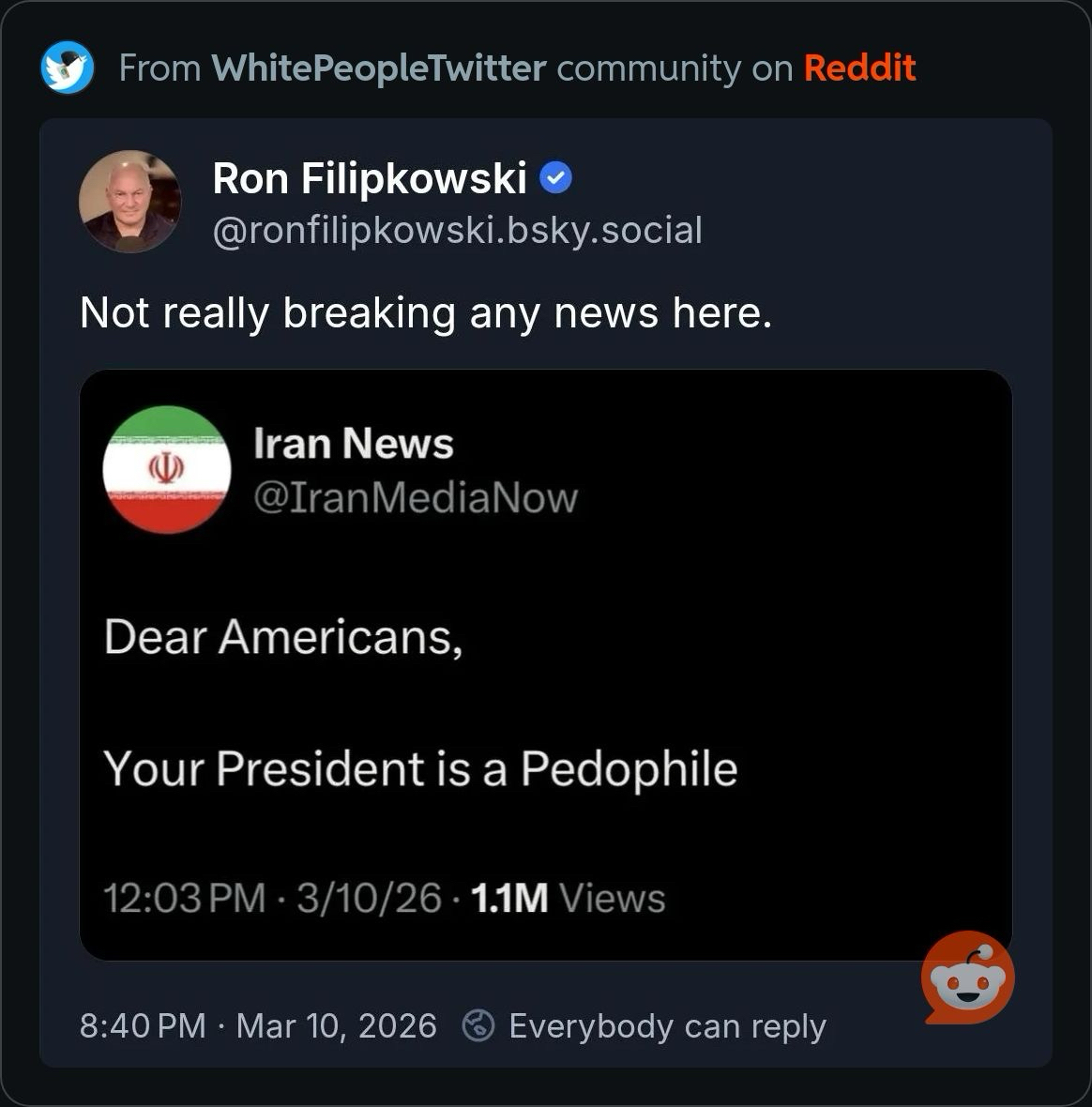Screen dimensions: 1092x1107
Task: Click the "Everybody can reply" label
Action: click(x=667, y=1026)
